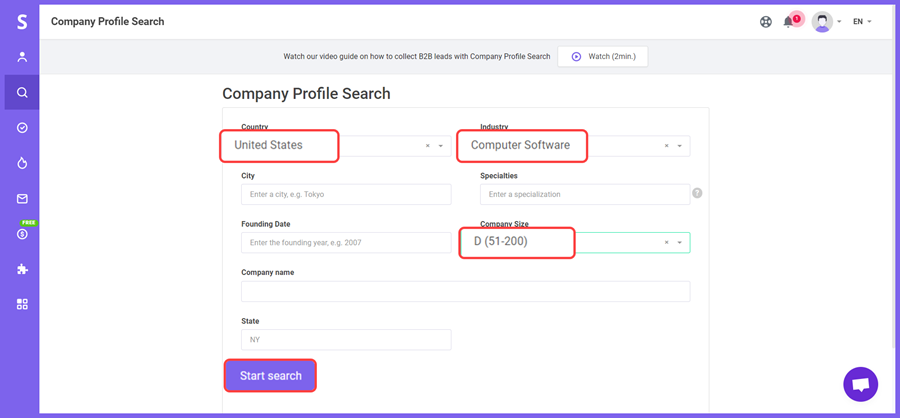
Task: Expand the Country dropdown arrow
Action: (x=441, y=146)
